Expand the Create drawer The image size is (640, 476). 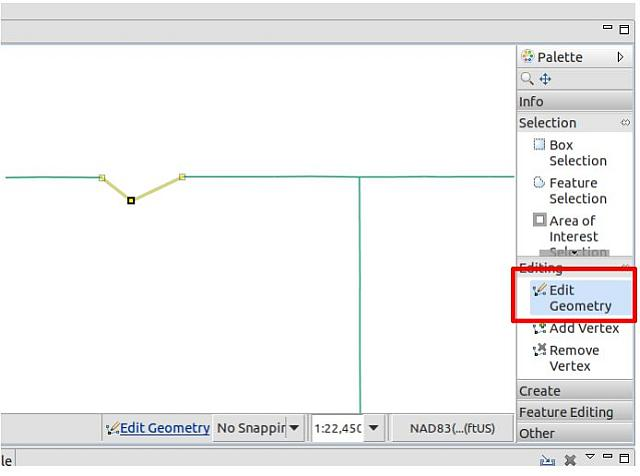coord(575,391)
